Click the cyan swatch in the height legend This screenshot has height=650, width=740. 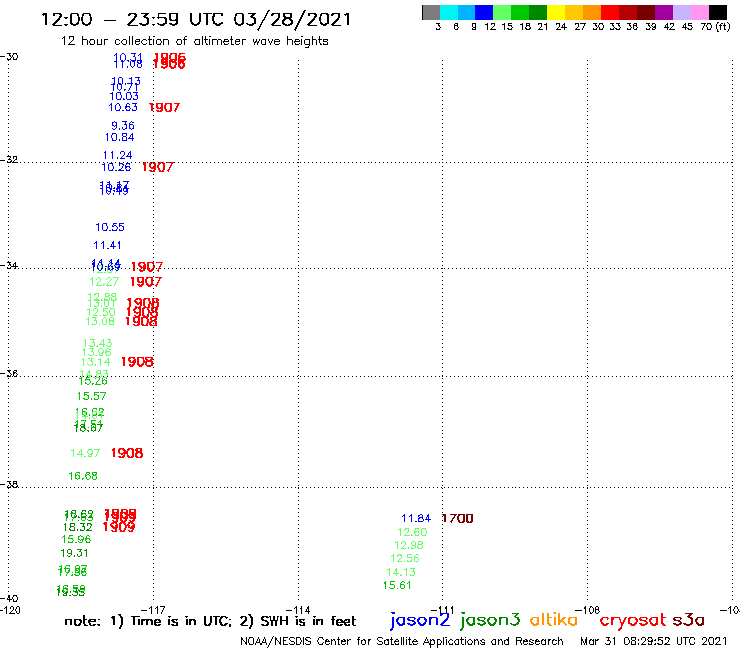click(449, 12)
